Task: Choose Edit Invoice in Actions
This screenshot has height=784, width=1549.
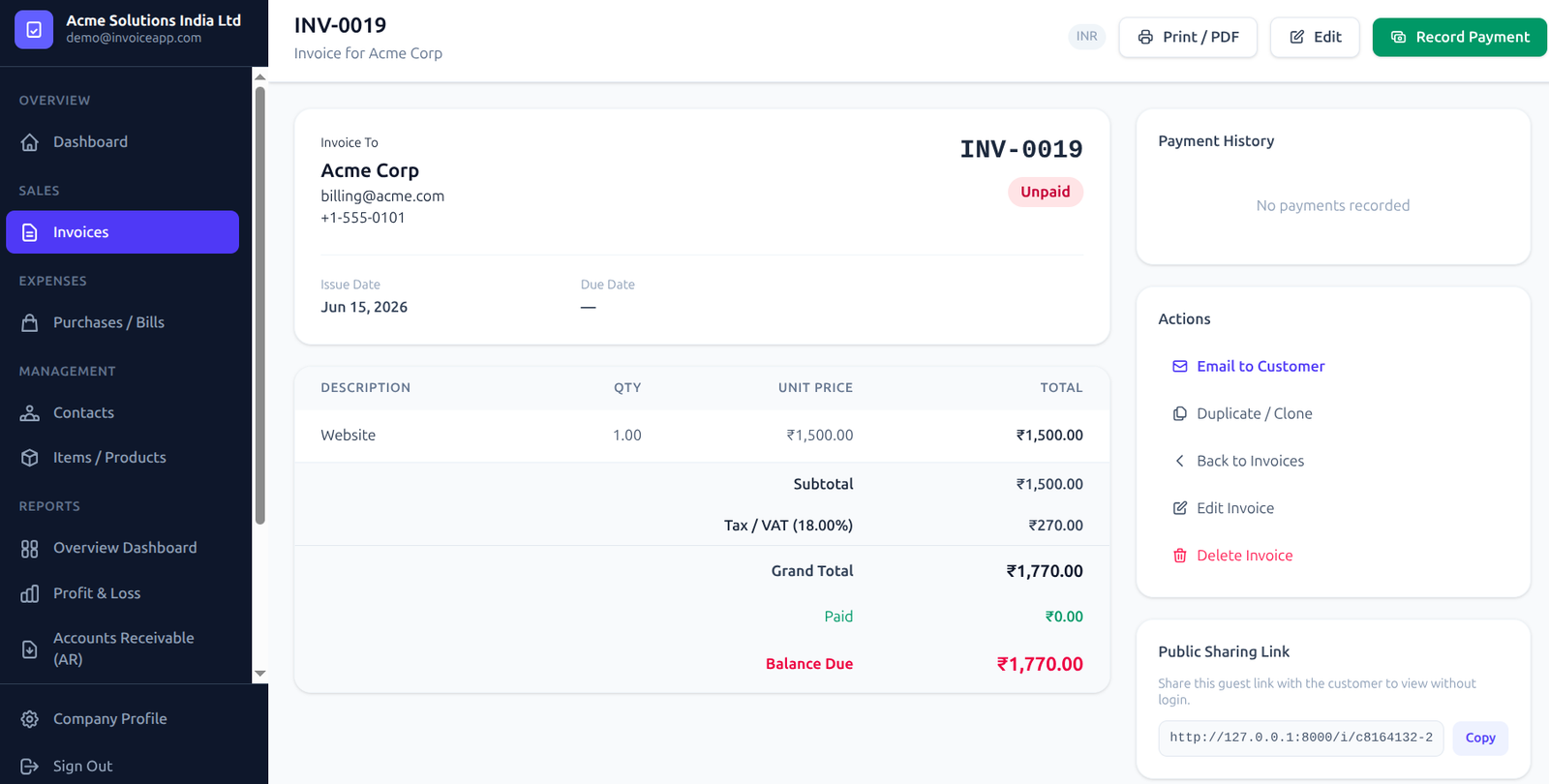Action: (x=1333, y=508)
